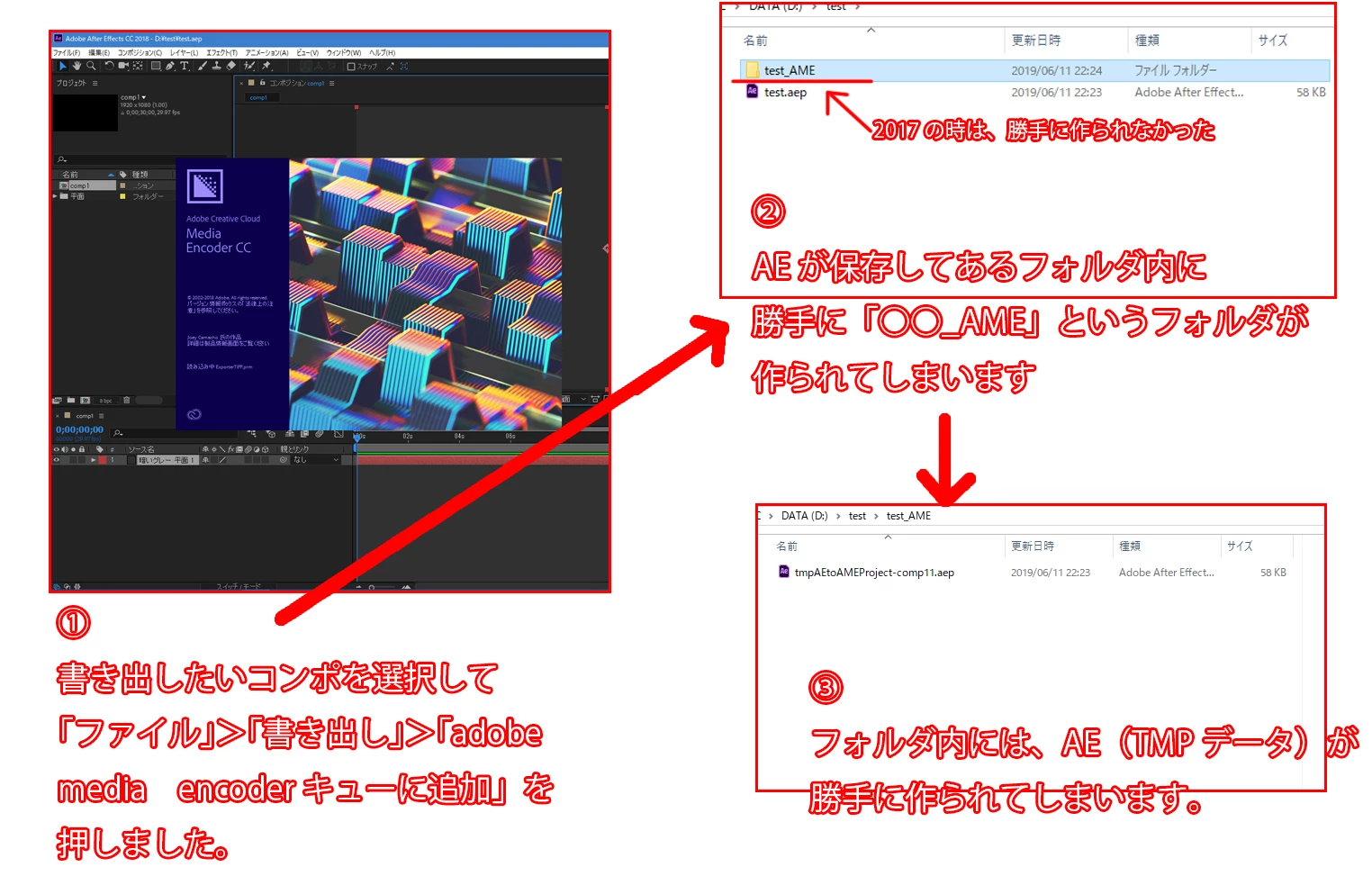Open the comp1 dropdown arrow in project panel
Viewport: 1372px width, 894px height.
143,97
